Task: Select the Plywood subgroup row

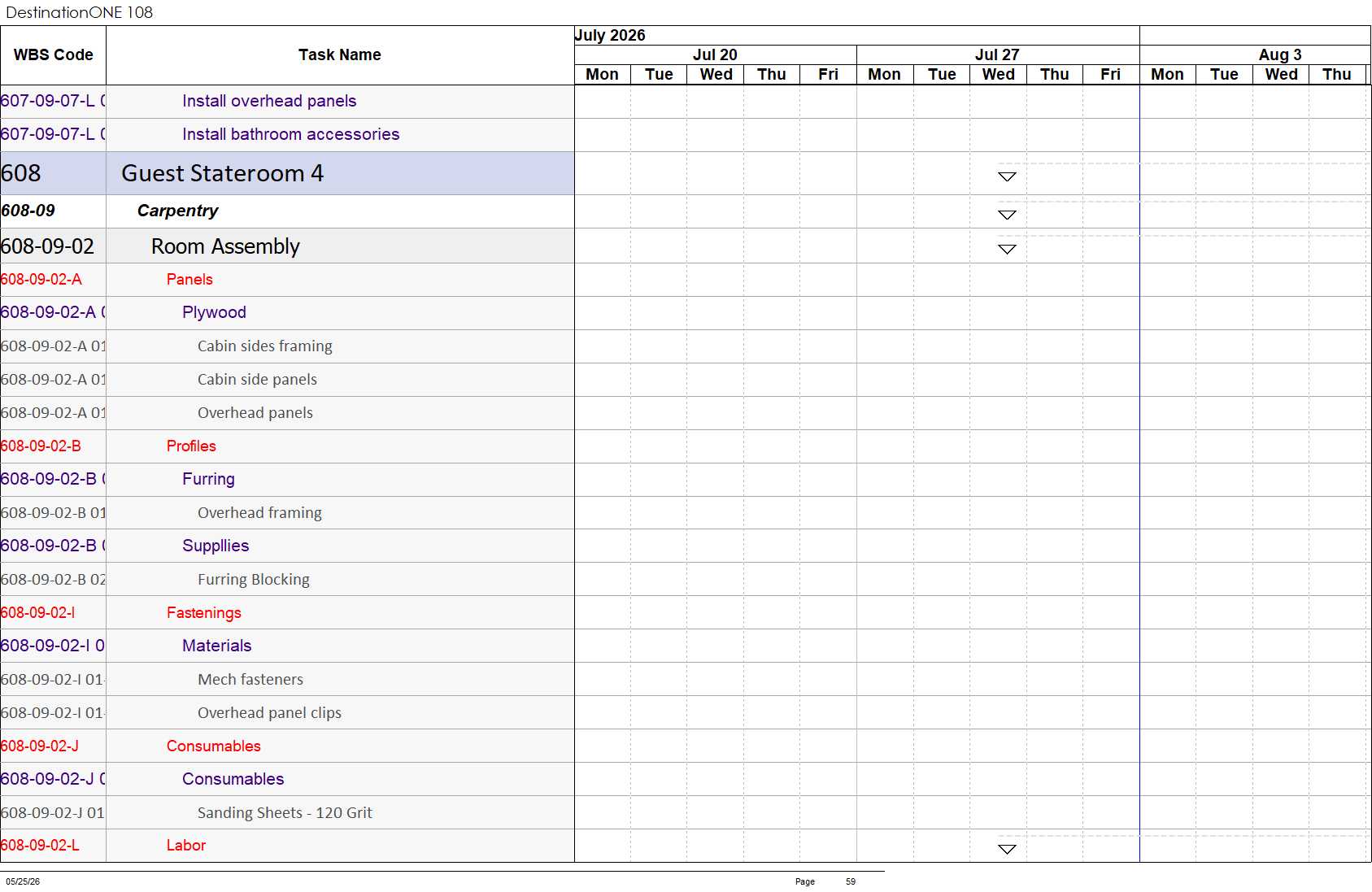Action: (x=287, y=313)
